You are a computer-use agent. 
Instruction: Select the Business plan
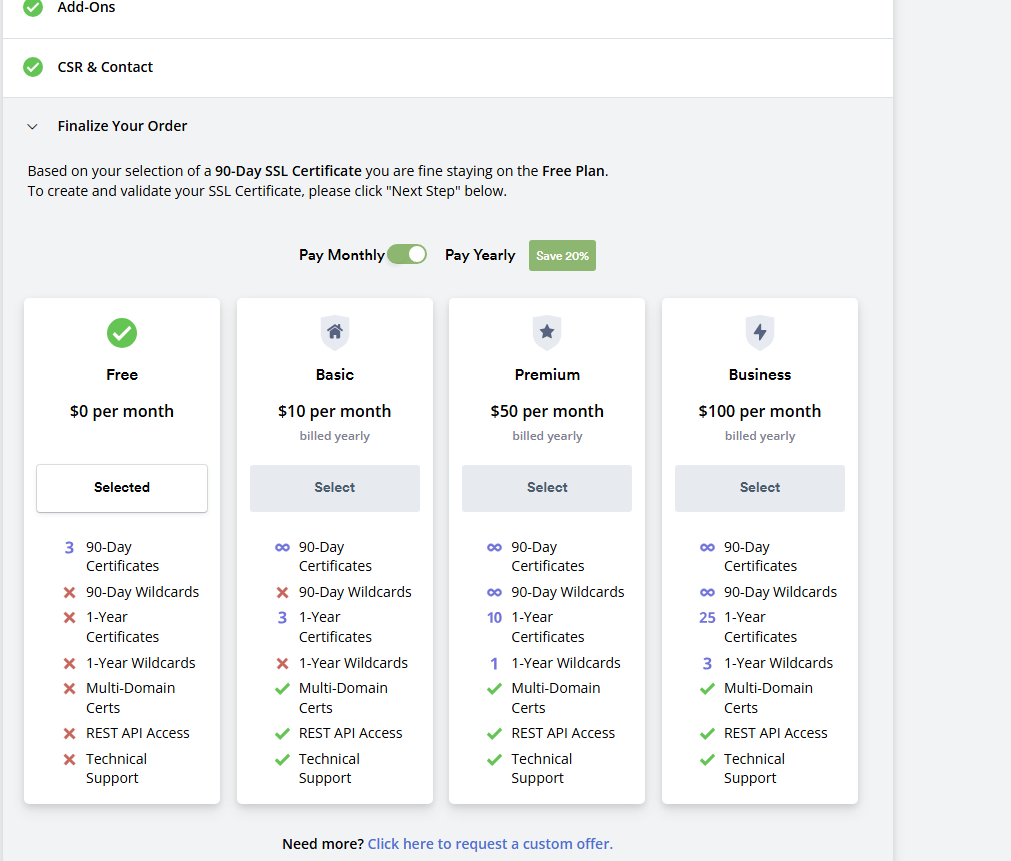759,488
